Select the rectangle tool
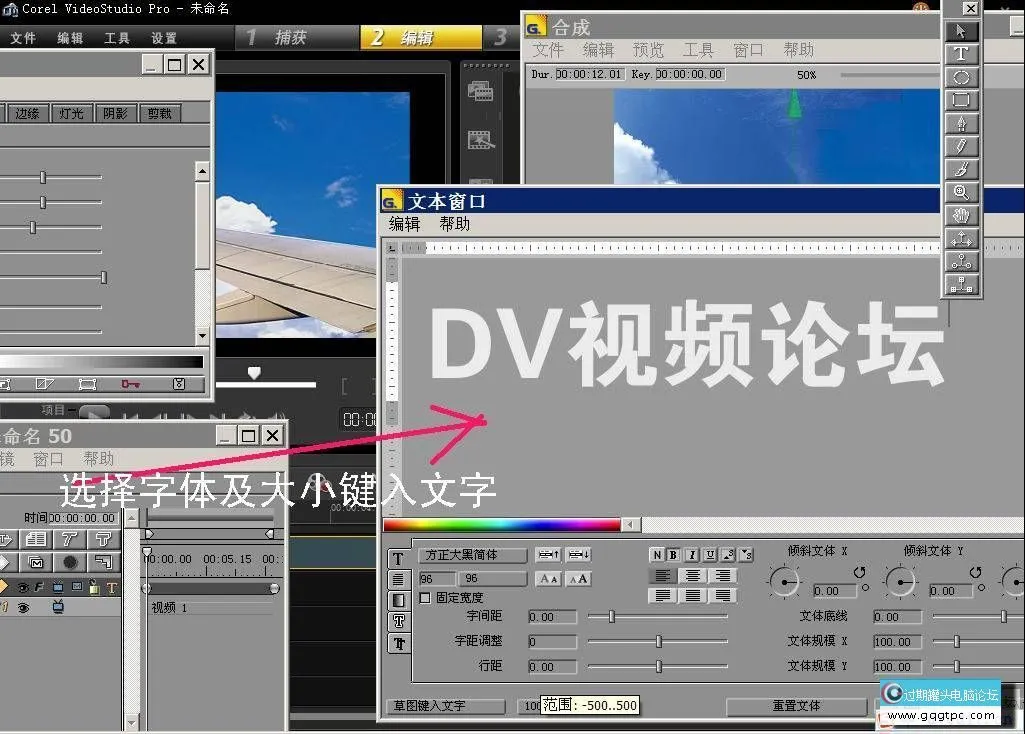Screen dimensions: 1025x734 [961, 100]
